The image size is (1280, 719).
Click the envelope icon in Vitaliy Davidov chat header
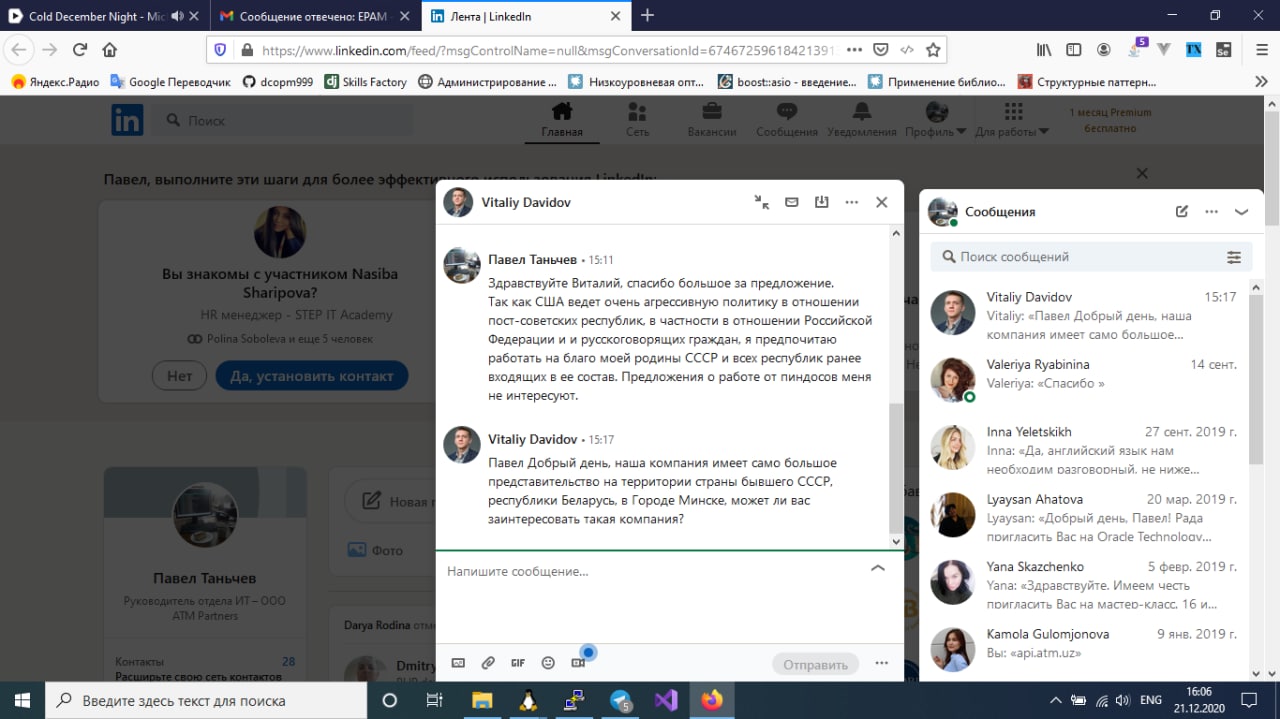pyautogui.click(x=792, y=202)
